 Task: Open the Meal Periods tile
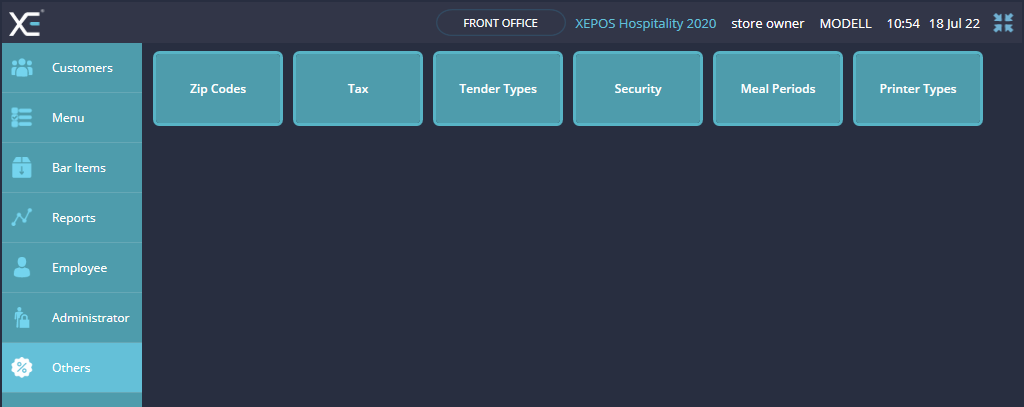(x=778, y=89)
